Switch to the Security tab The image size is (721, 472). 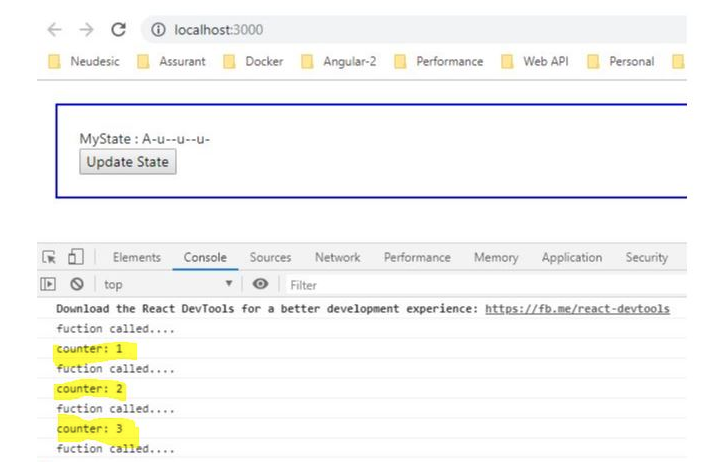647,258
